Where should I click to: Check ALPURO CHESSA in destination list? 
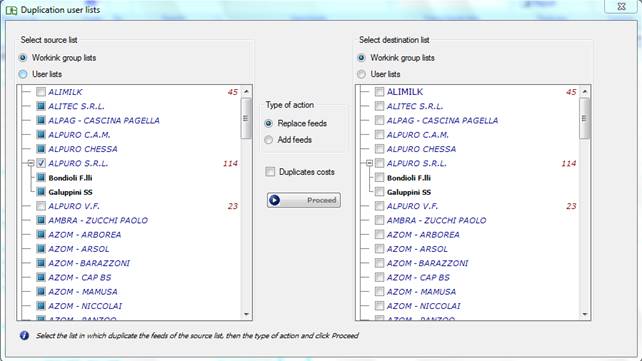[379, 149]
